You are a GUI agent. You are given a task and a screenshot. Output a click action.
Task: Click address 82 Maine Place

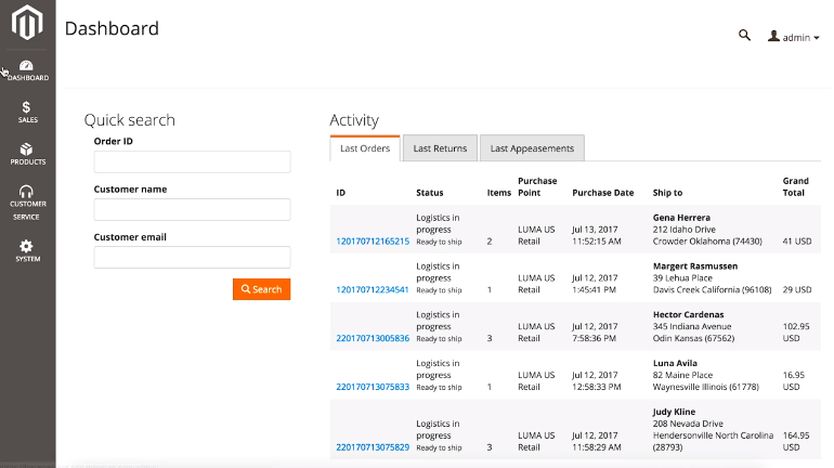click(682, 375)
